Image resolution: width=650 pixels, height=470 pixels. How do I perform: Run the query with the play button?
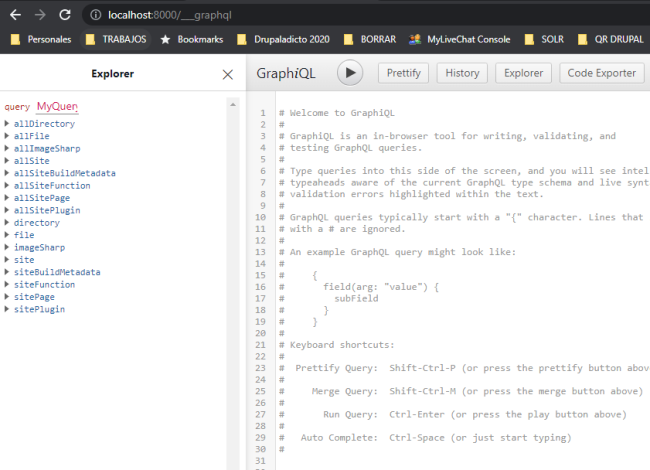click(x=350, y=73)
